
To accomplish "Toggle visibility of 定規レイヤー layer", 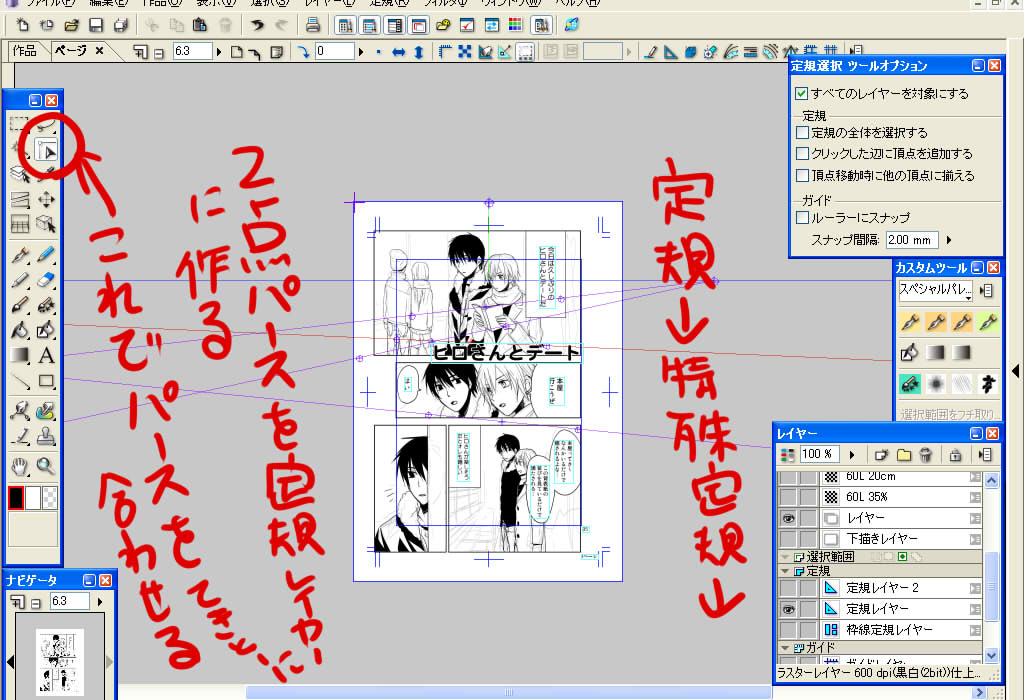I will pyautogui.click(x=788, y=609).
